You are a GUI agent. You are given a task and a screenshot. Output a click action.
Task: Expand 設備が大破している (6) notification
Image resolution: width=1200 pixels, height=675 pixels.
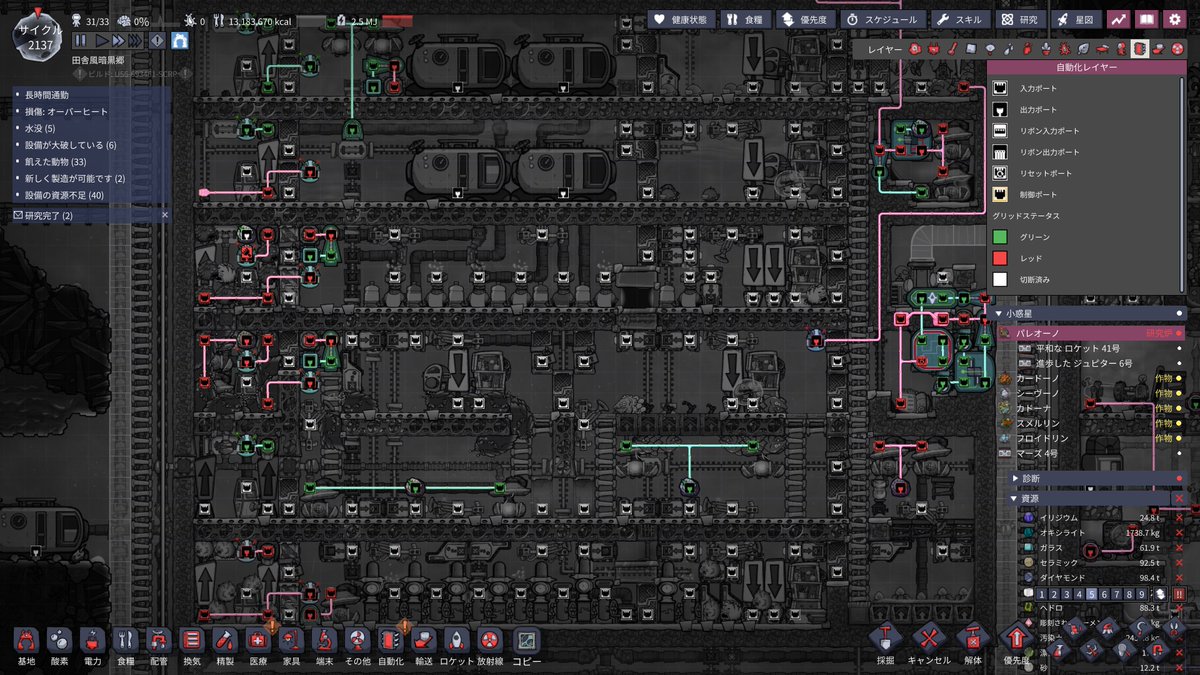point(92,145)
